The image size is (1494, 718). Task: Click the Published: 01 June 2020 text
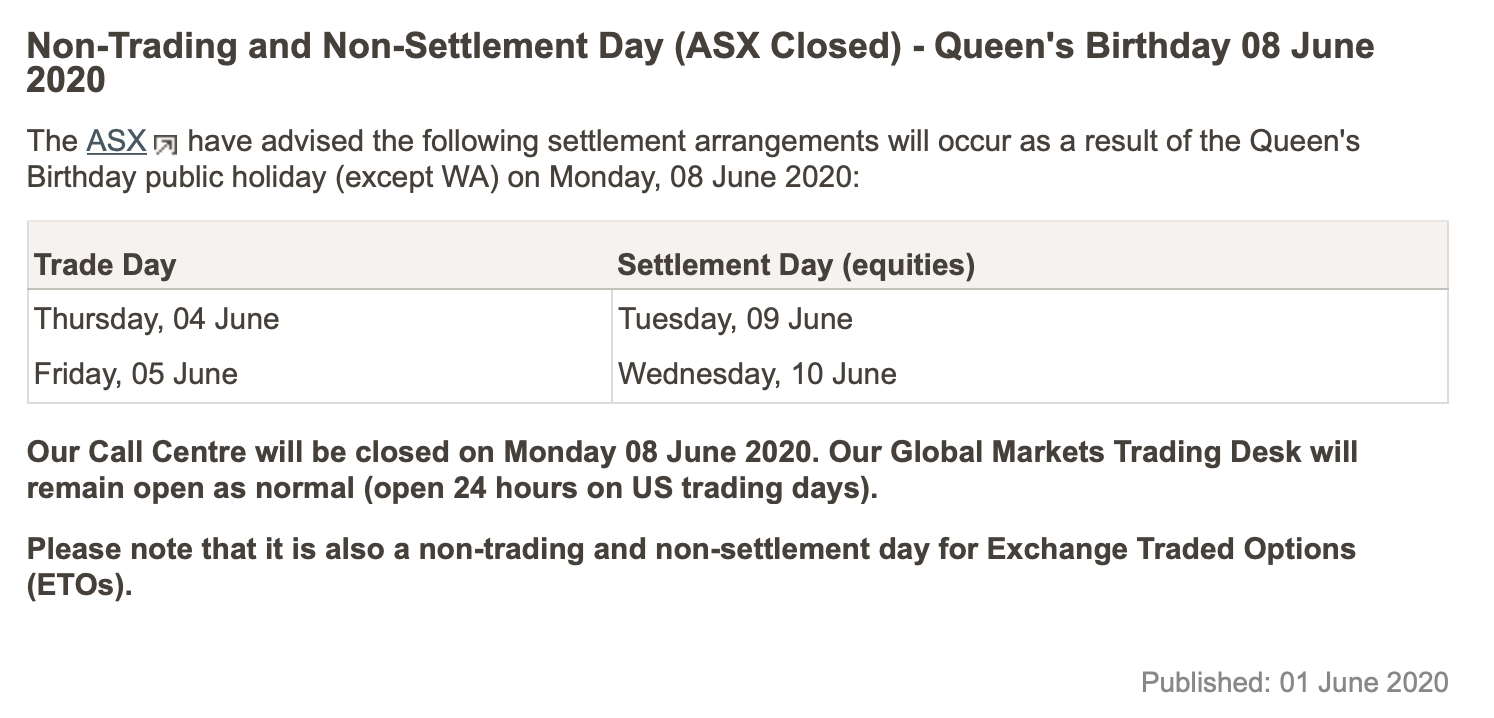click(1294, 683)
